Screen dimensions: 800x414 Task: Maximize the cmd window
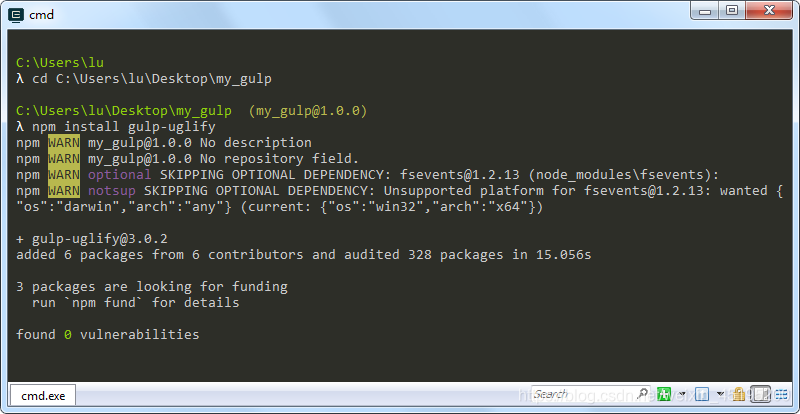pos(732,10)
